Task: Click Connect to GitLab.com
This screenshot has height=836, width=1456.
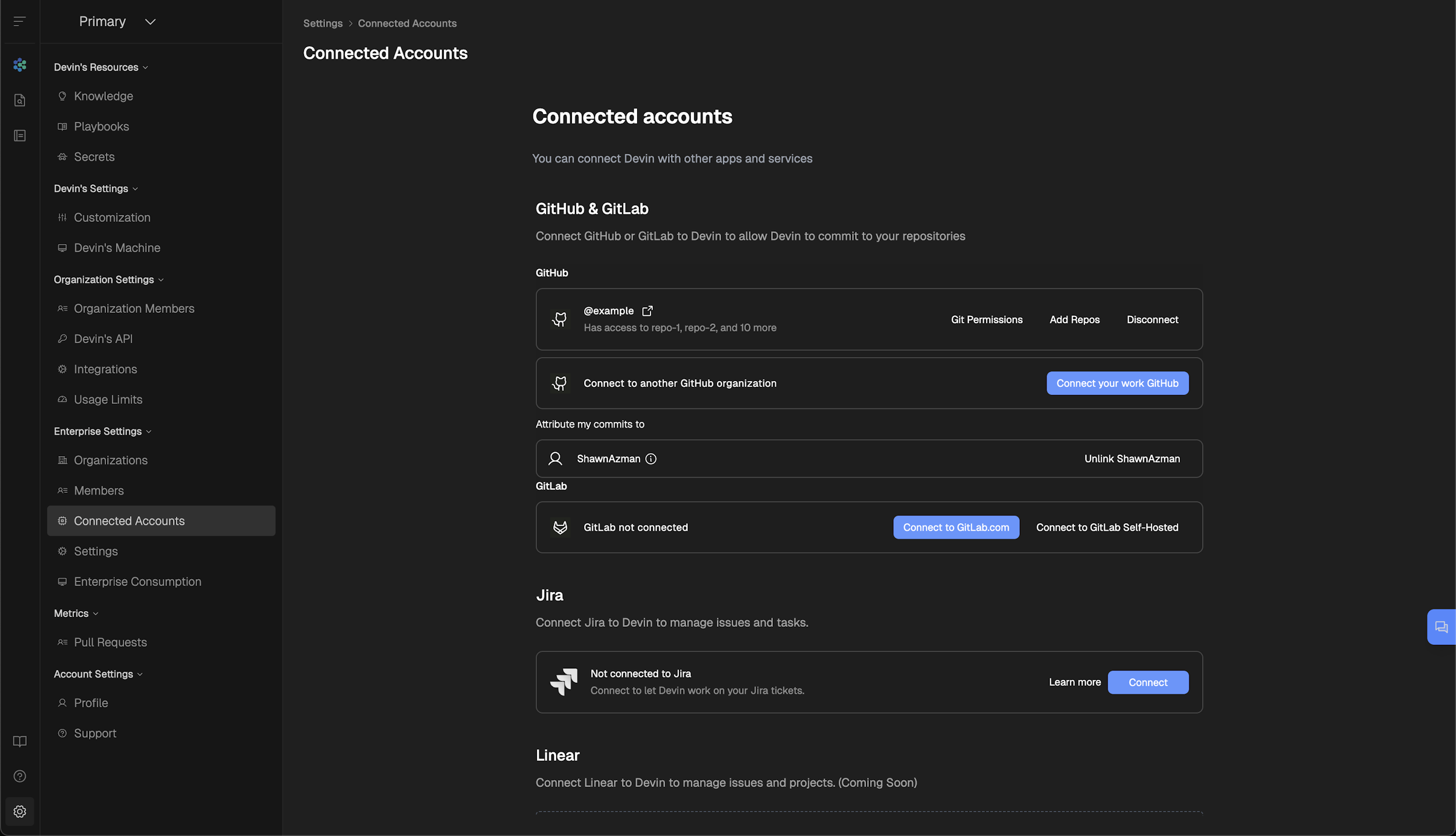Action: click(x=956, y=527)
